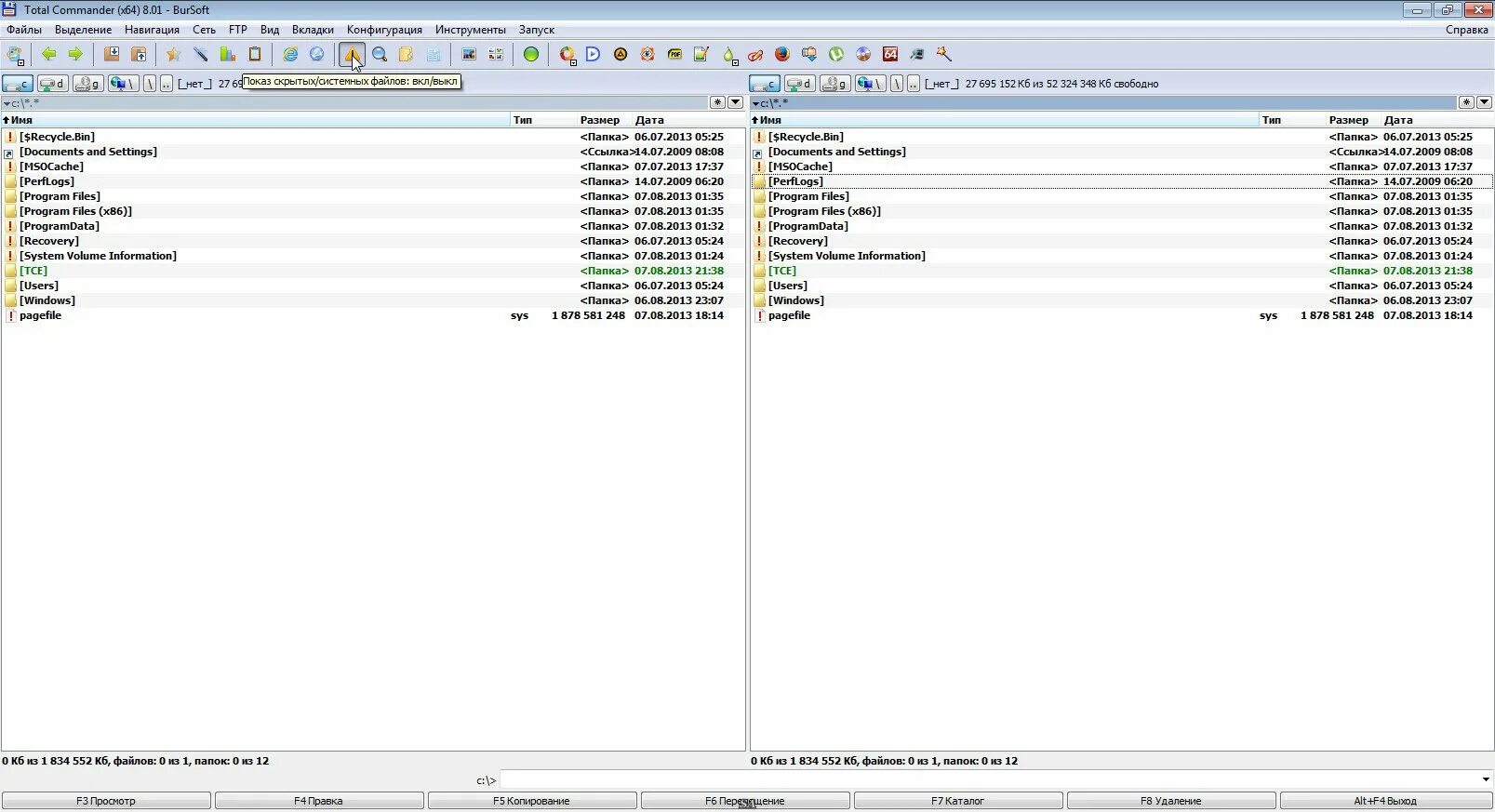Open the Конфигурация menu
1495x812 pixels.
384,30
